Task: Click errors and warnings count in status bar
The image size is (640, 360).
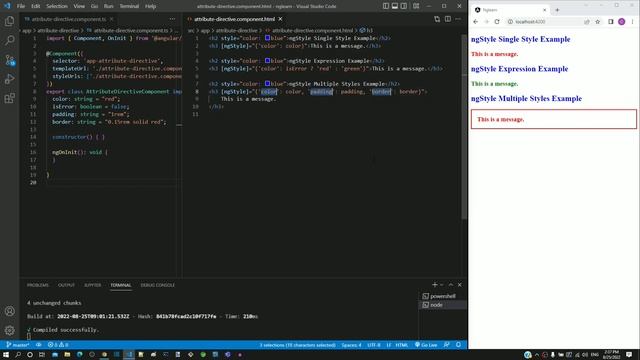Action: click(58, 345)
